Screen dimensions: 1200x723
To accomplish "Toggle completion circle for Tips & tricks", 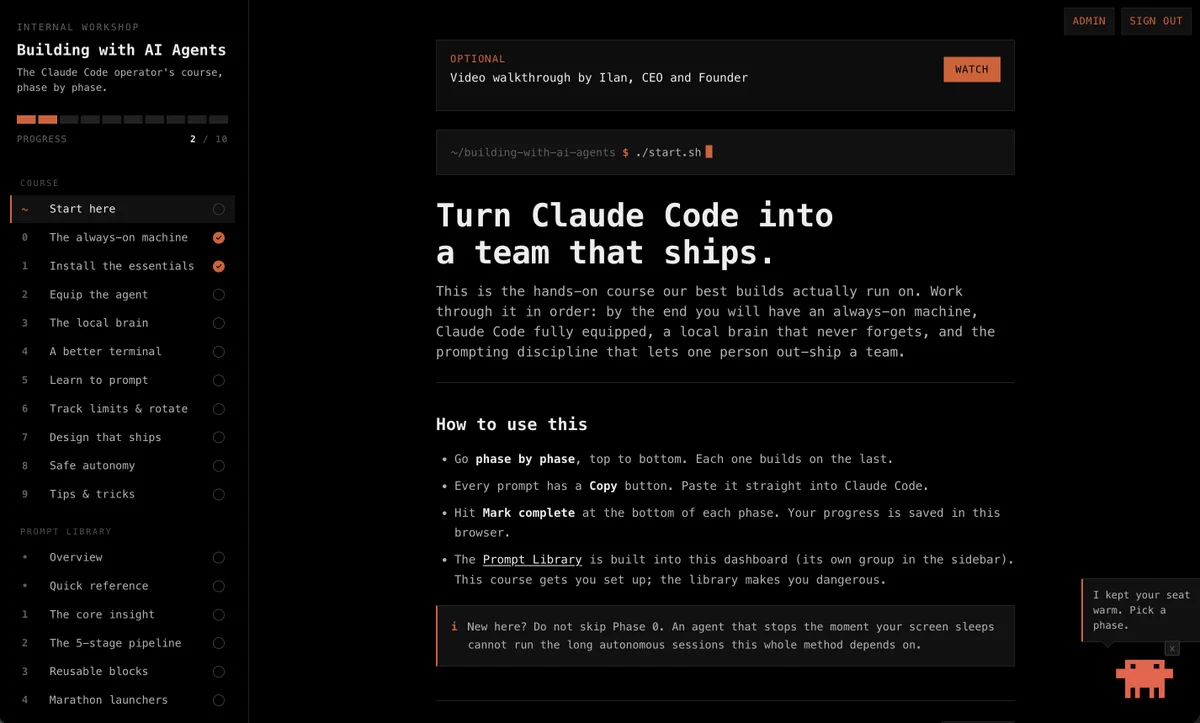I will coord(219,494).
